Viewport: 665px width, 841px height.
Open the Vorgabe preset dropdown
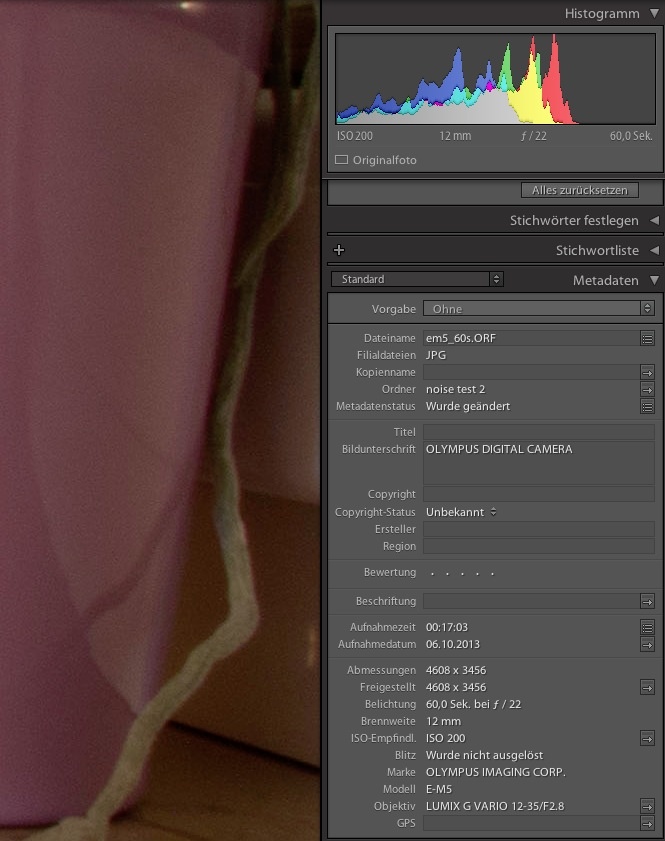tap(538, 309)
